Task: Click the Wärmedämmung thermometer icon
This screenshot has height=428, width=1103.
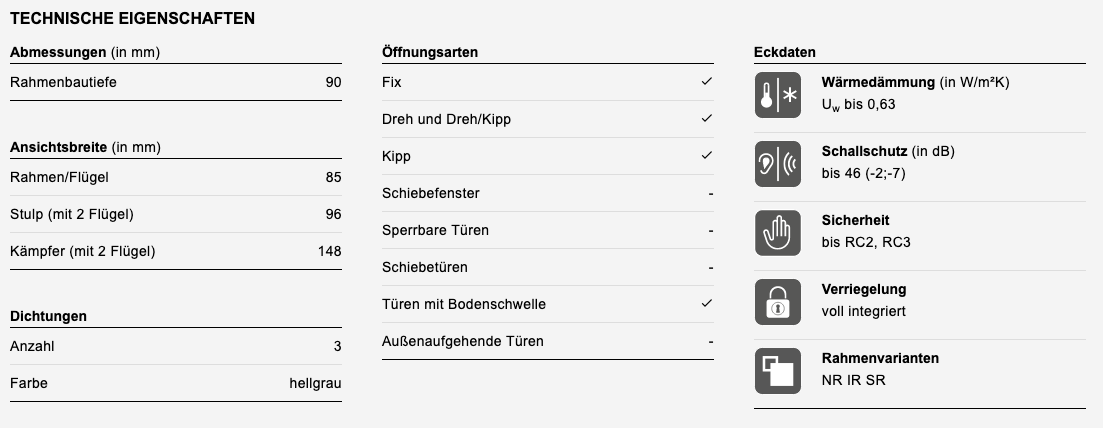Action: coord(777,95)
